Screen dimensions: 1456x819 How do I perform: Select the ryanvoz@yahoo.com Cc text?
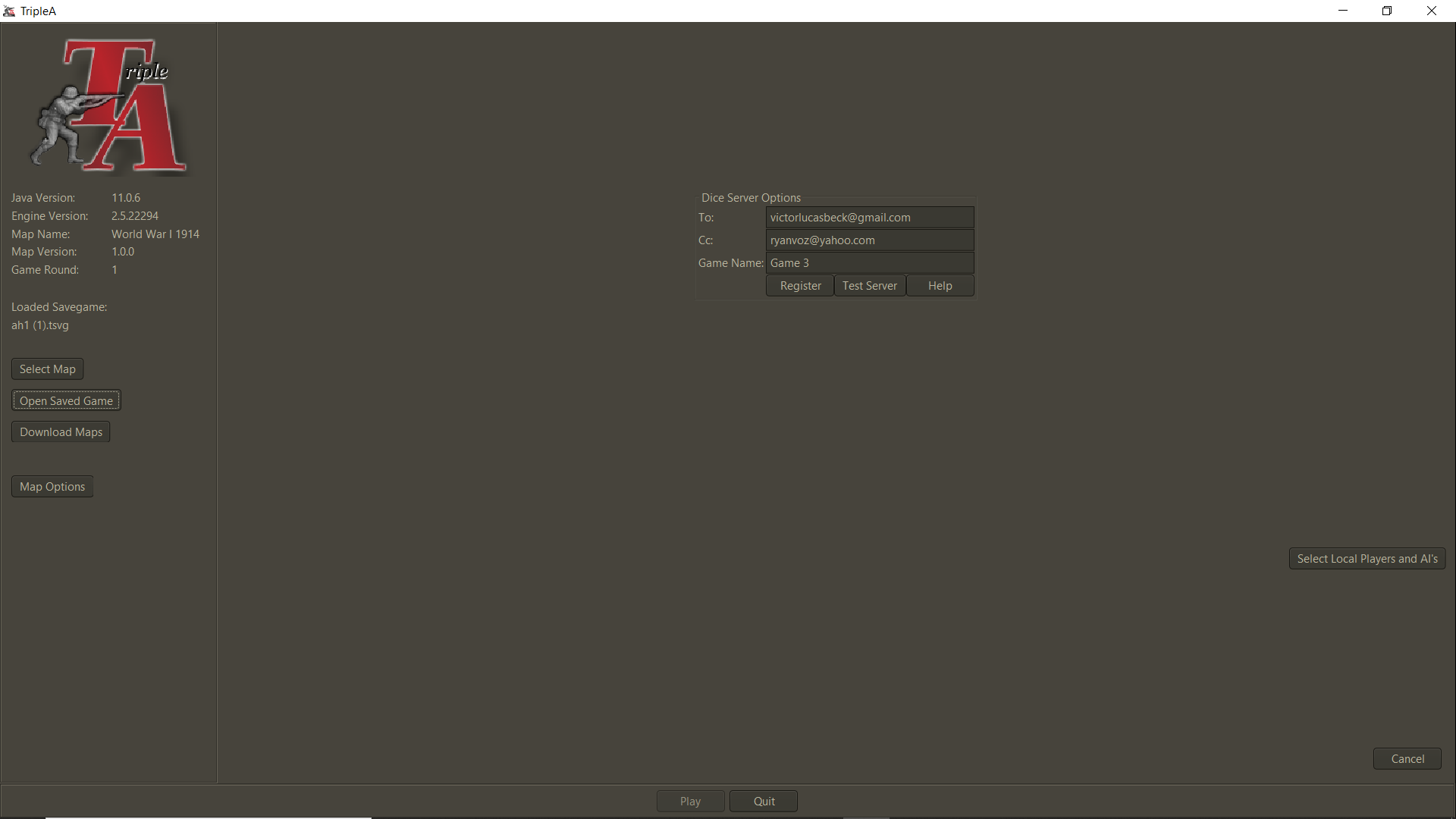(822, 240)
